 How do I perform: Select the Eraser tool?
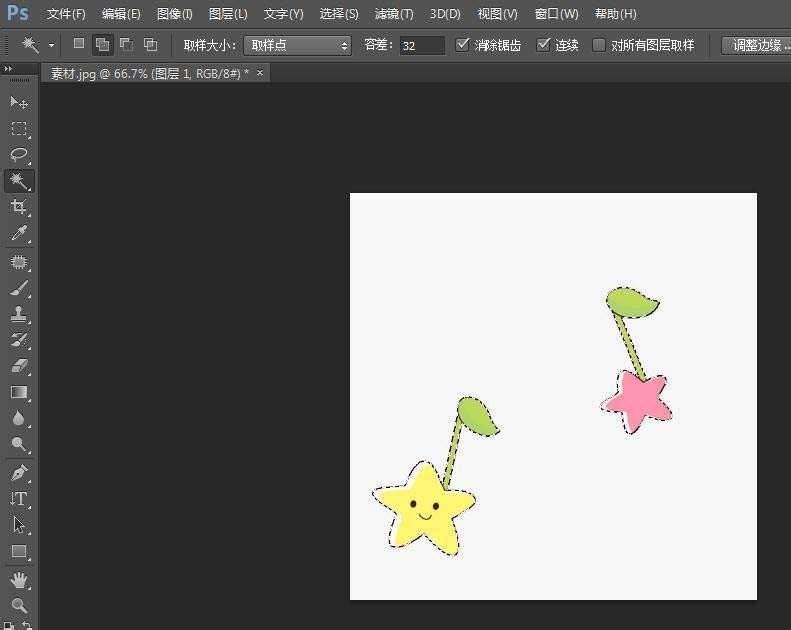click(x=19, y=366)
